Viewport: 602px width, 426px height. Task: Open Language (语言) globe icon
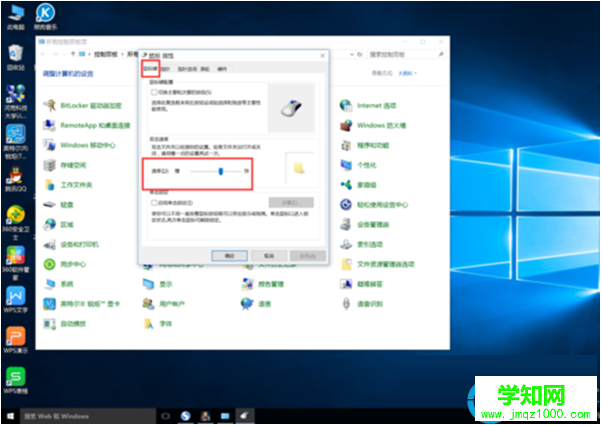(x=247, y=304)
